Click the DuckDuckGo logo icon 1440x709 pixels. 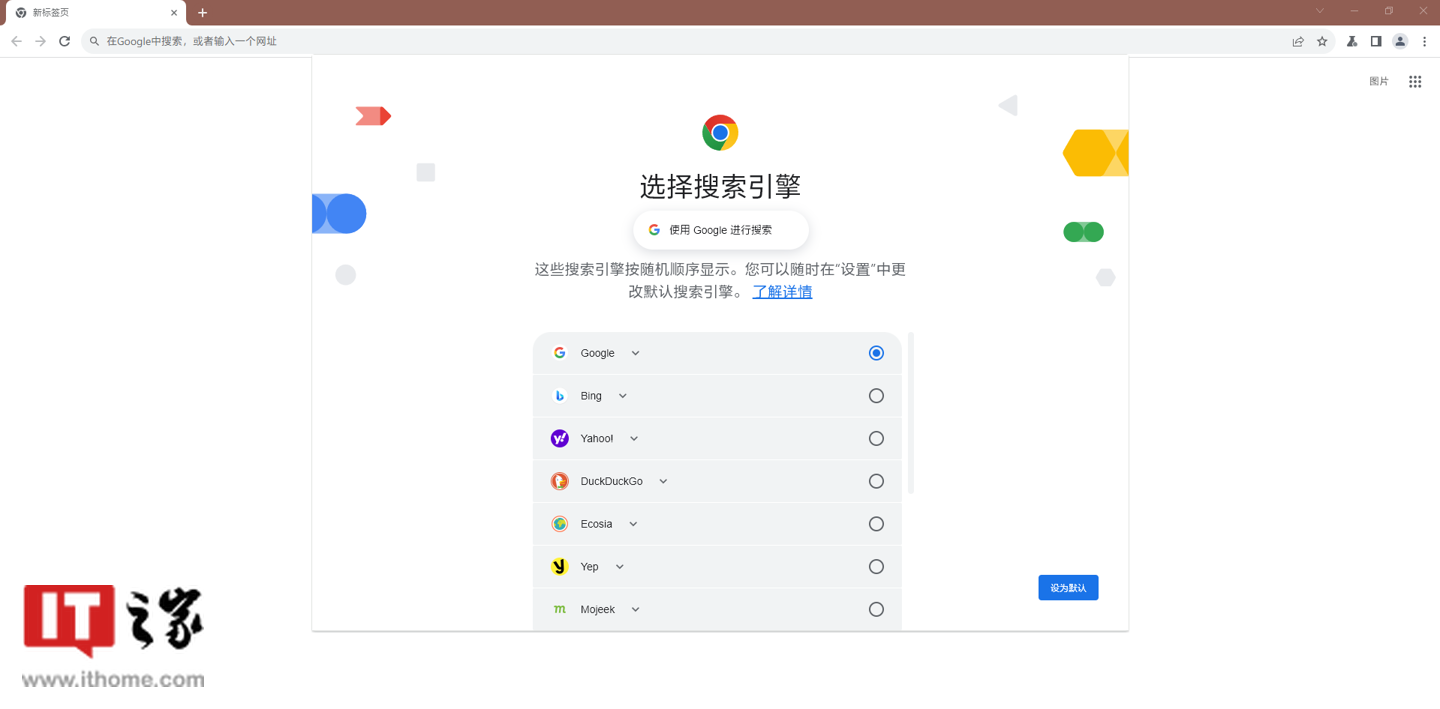click(560, 481)
